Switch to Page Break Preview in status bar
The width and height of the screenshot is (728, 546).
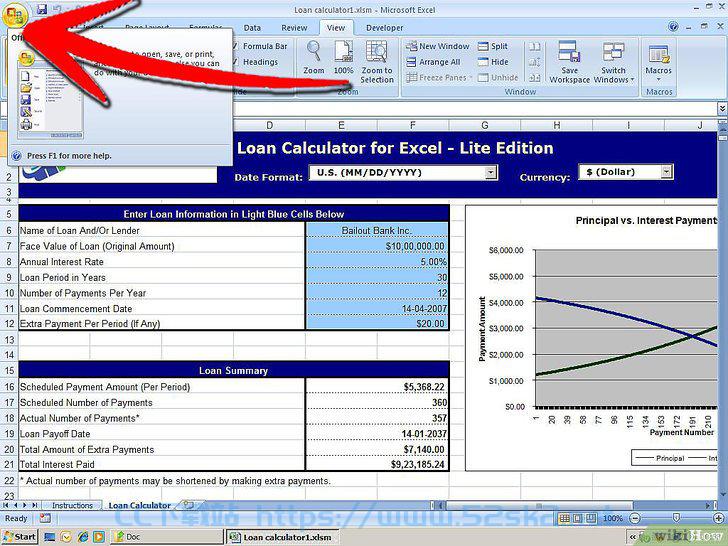592,518
